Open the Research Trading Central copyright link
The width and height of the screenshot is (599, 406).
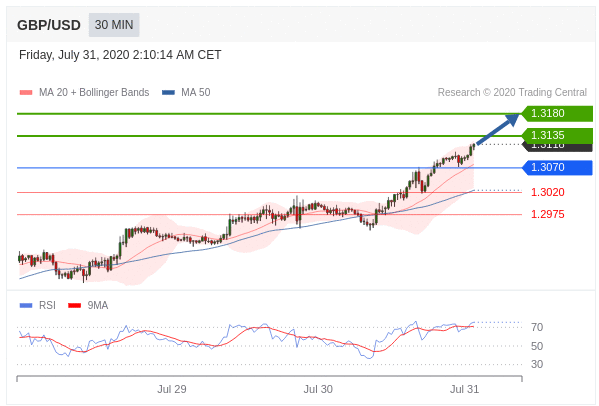tap(512, 92)
